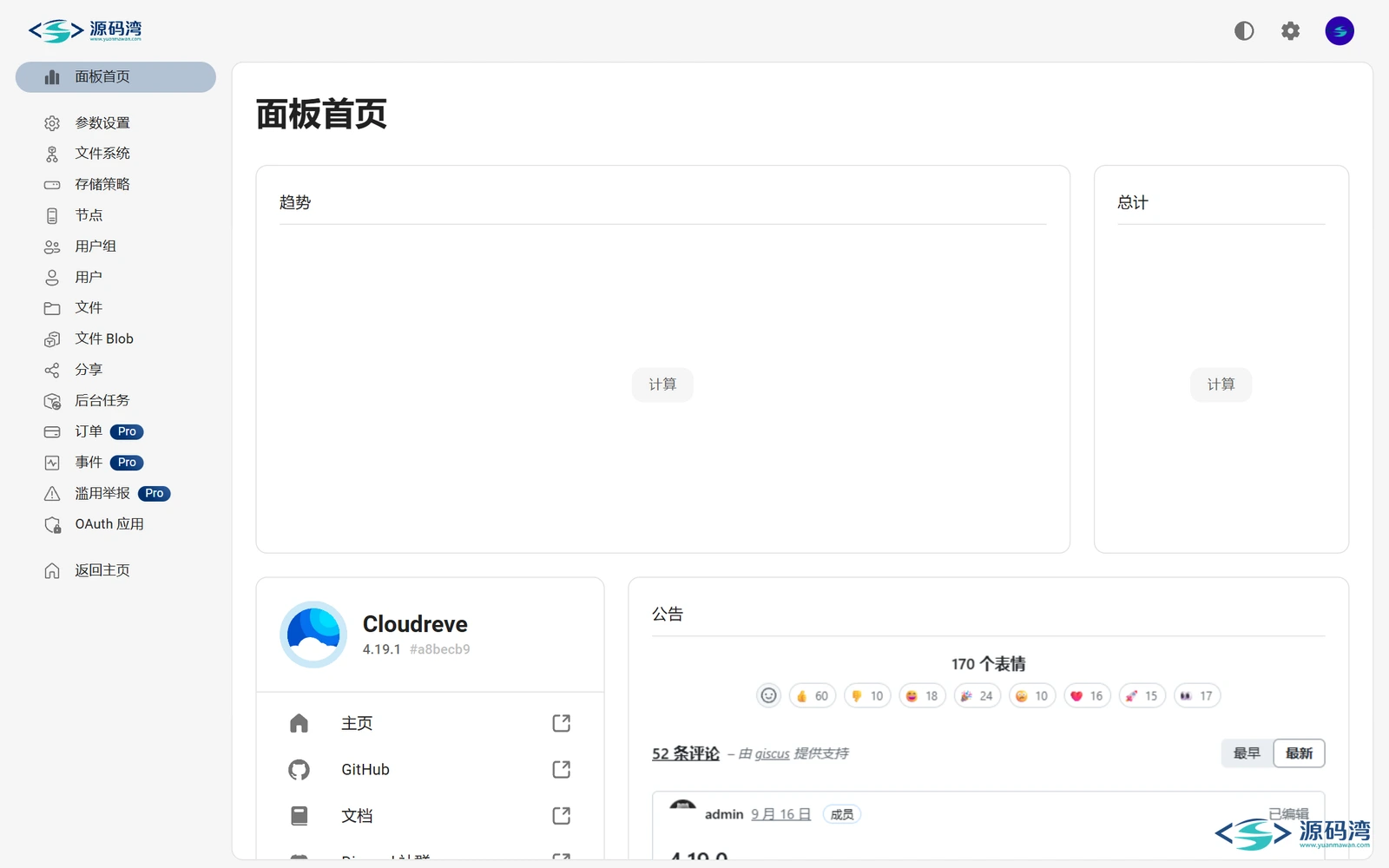
Task: Open the 52 条评论 link
Action: [686, 753]
